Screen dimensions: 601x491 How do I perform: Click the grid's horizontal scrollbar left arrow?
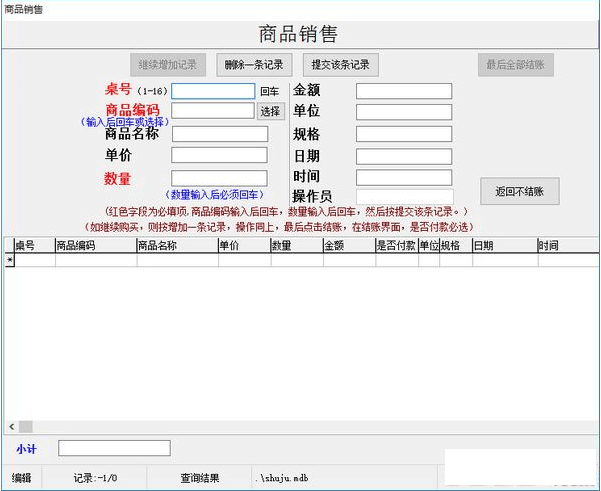[11, 426]
